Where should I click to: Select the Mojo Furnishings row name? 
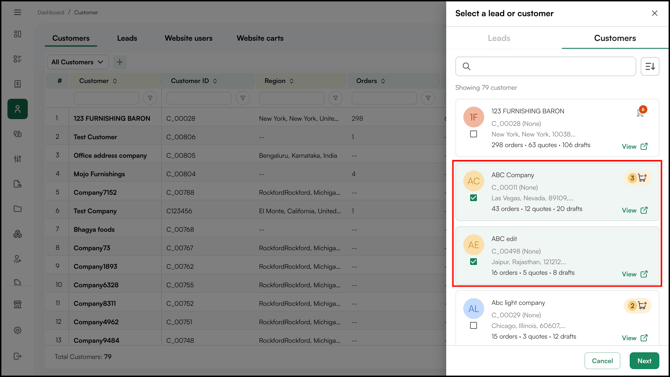pyautogui.click(x=99, y=174)
